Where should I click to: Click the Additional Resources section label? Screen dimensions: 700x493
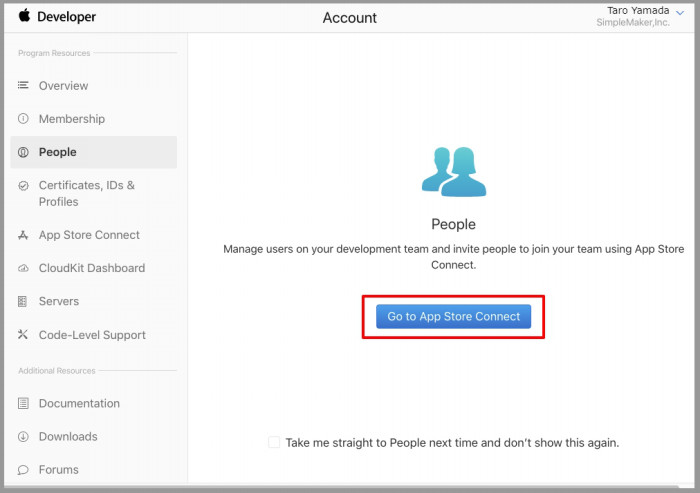[x=57, y=371]
